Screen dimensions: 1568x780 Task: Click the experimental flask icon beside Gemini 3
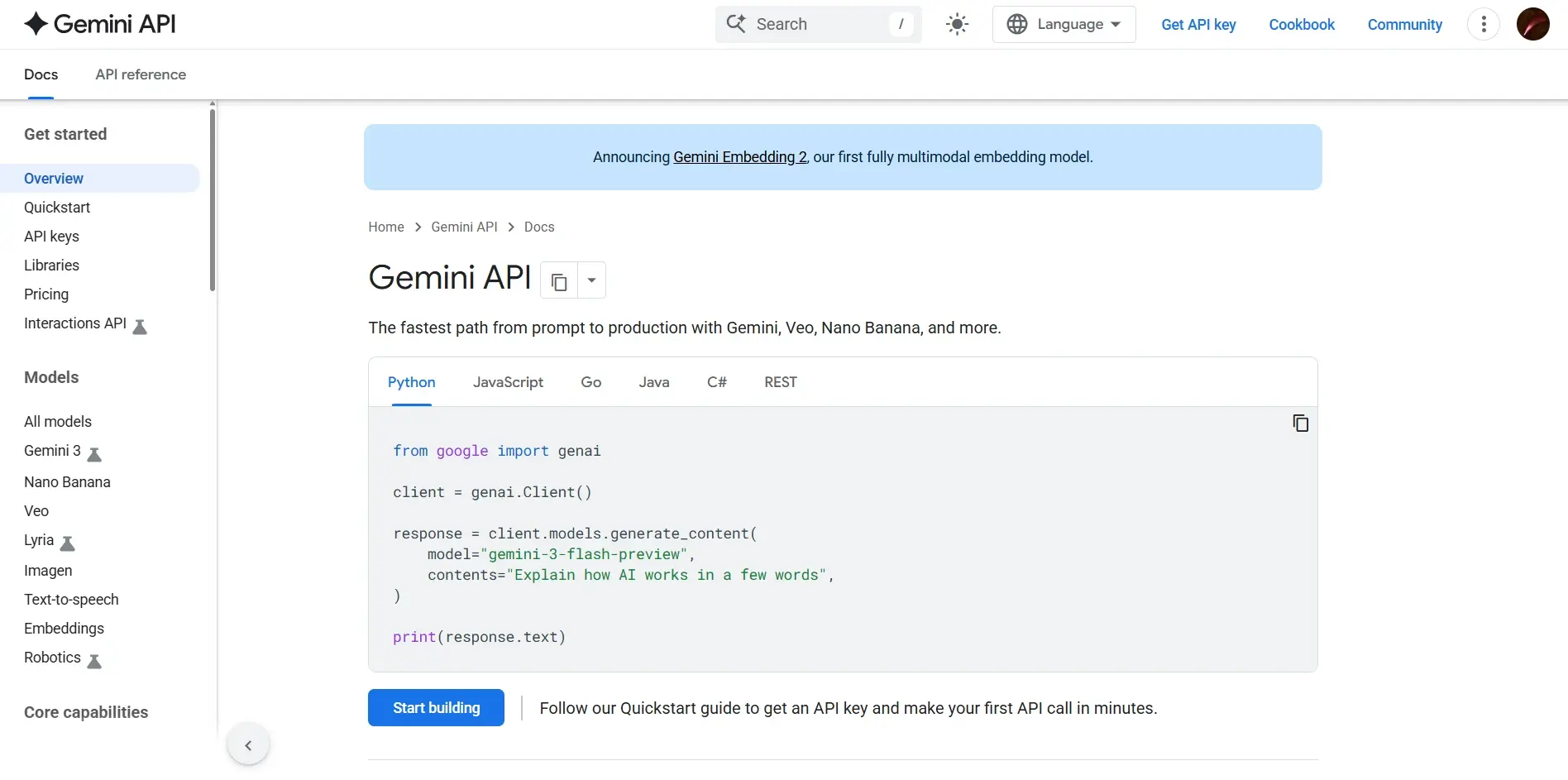pos(94,454)
